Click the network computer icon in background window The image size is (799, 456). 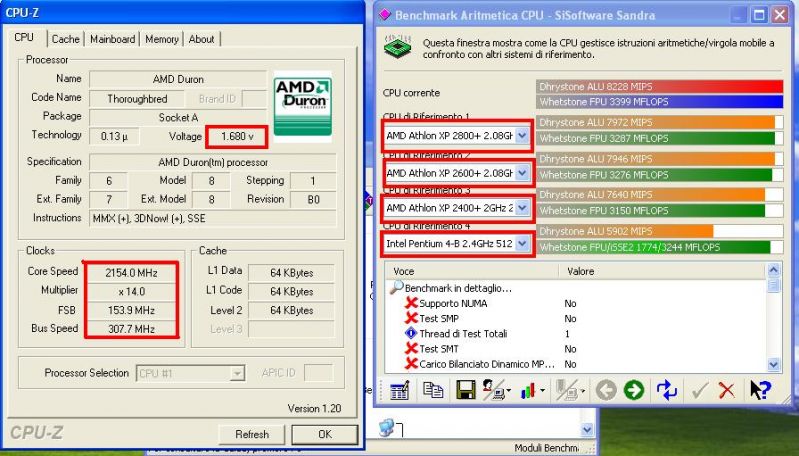tap(389, 428)
